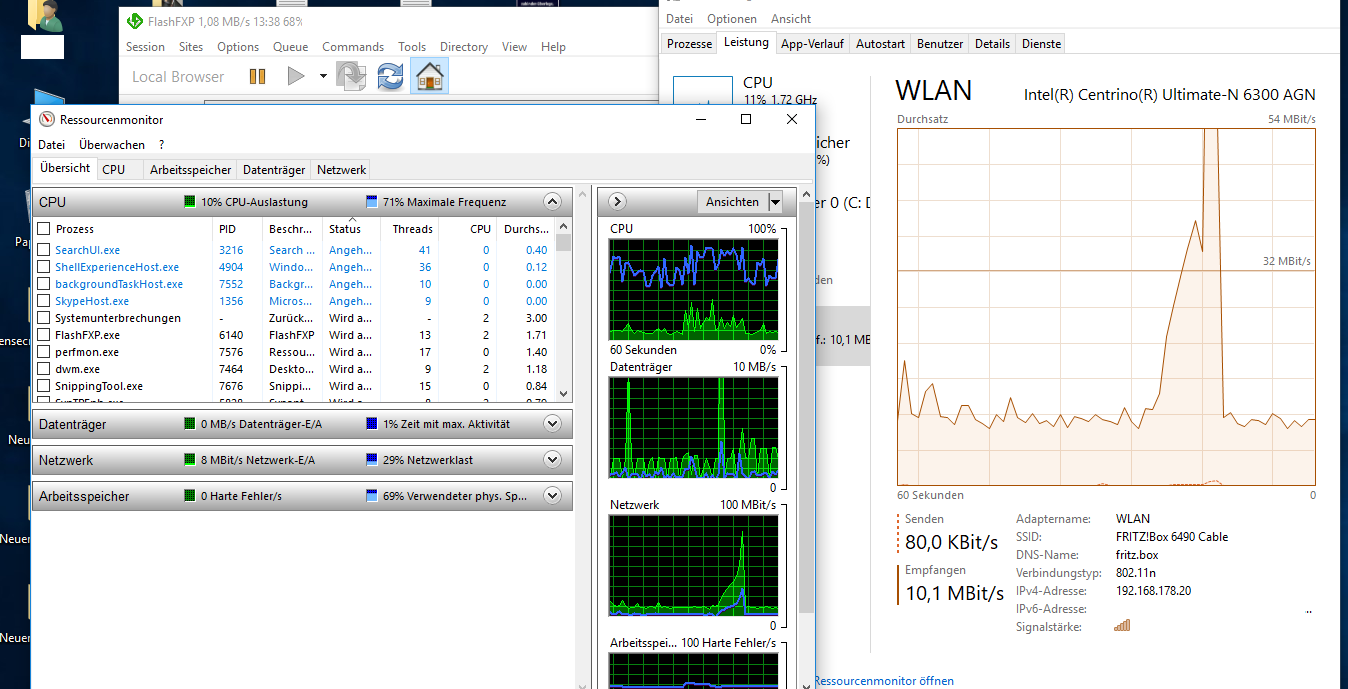This screenshot has width=1348, height=689.
Task: Switch to the Arbeitsspeicher tab
Action: pos(191,169)
